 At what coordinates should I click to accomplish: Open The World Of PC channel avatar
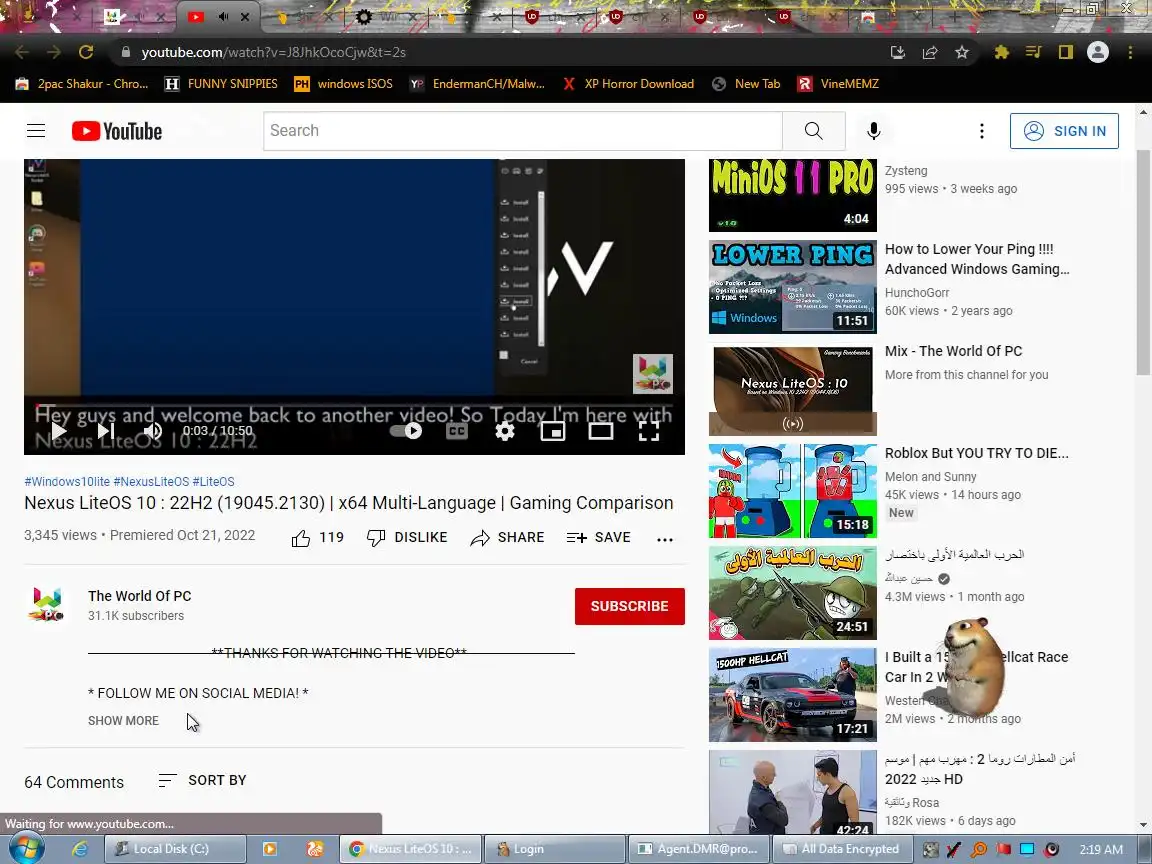click(46, 605)
